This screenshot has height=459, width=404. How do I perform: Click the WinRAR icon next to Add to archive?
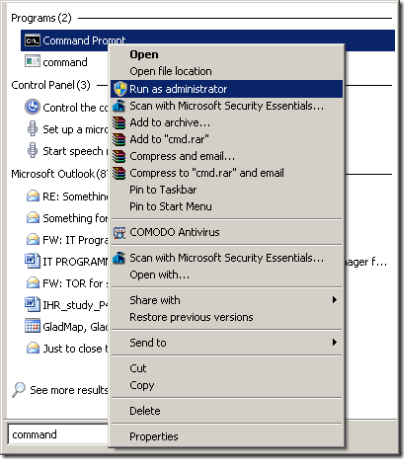pos(119,123)
